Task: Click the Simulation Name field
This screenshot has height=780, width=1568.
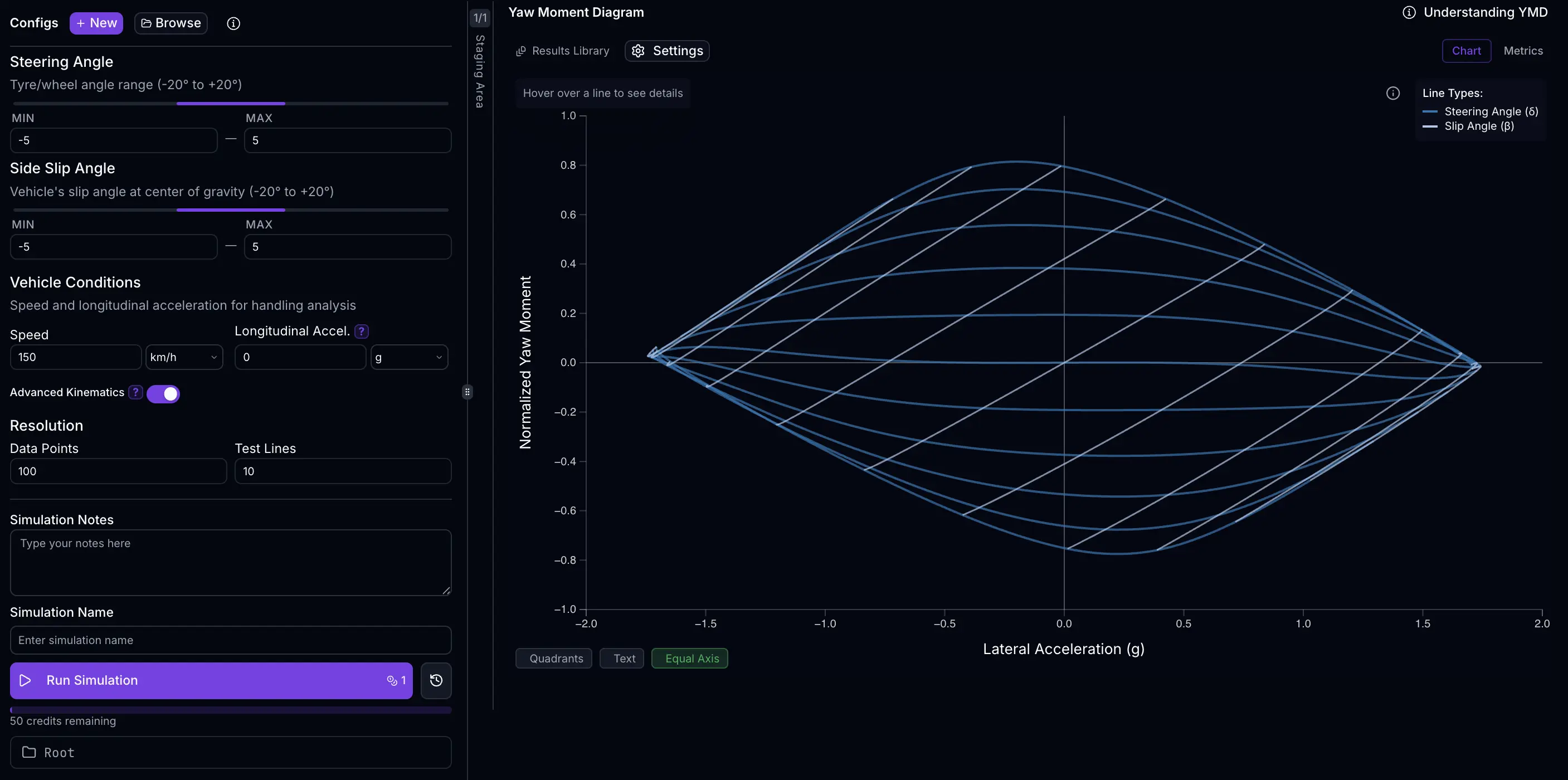Action: point(231,640)
